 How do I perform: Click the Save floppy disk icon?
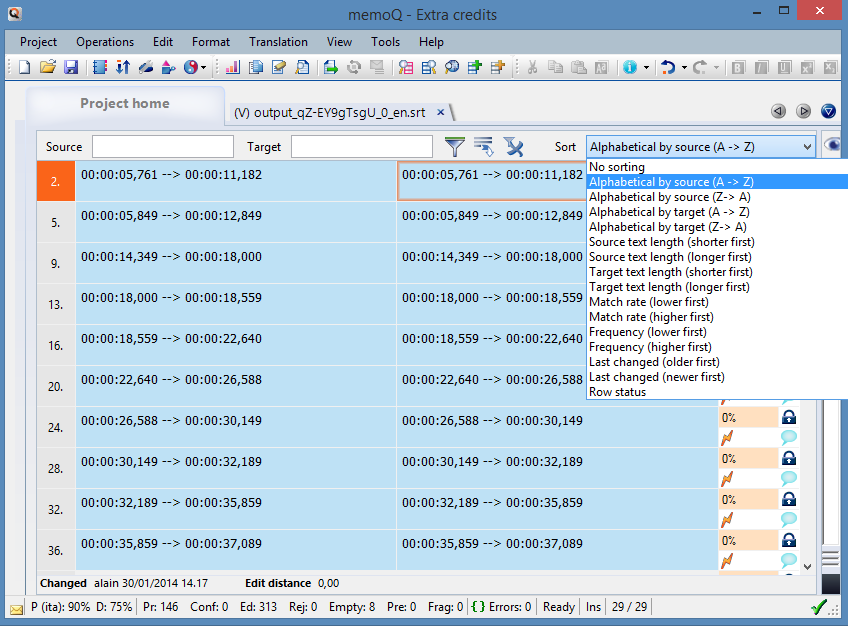tap(71, 68)
